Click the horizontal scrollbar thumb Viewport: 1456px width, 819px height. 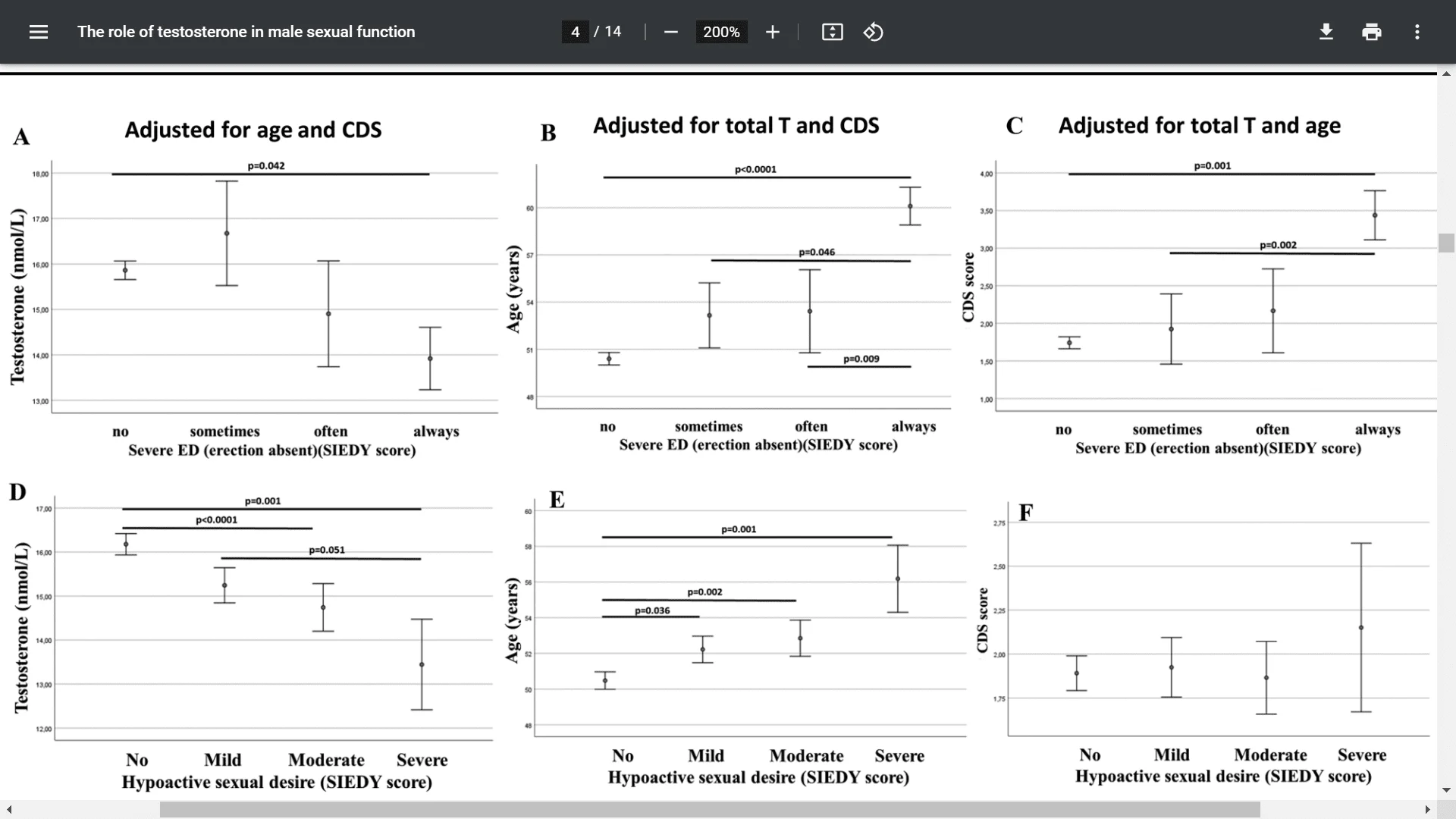pyautogui.click(x=710, y=810)
